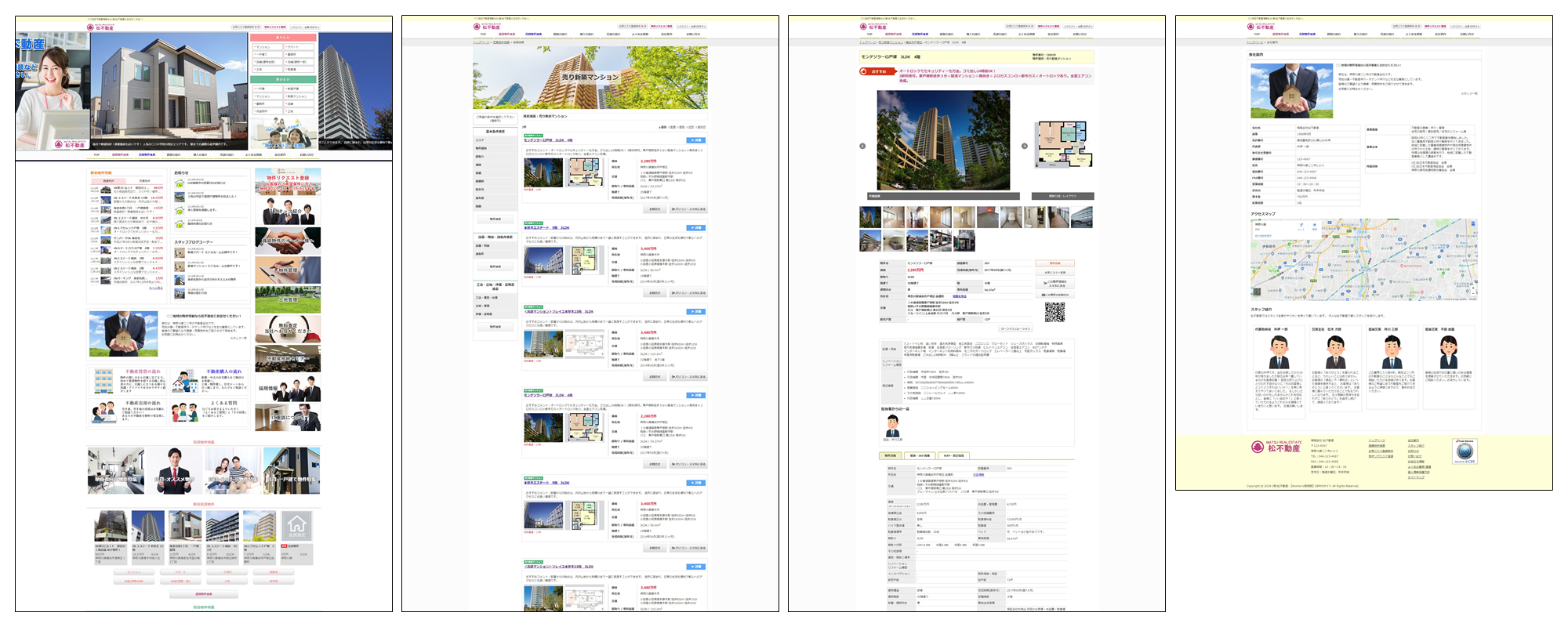Screen dimensions: 1568x627
Task: Click the previous-photo arrow on the property detail page
Action: coord(863,146)
